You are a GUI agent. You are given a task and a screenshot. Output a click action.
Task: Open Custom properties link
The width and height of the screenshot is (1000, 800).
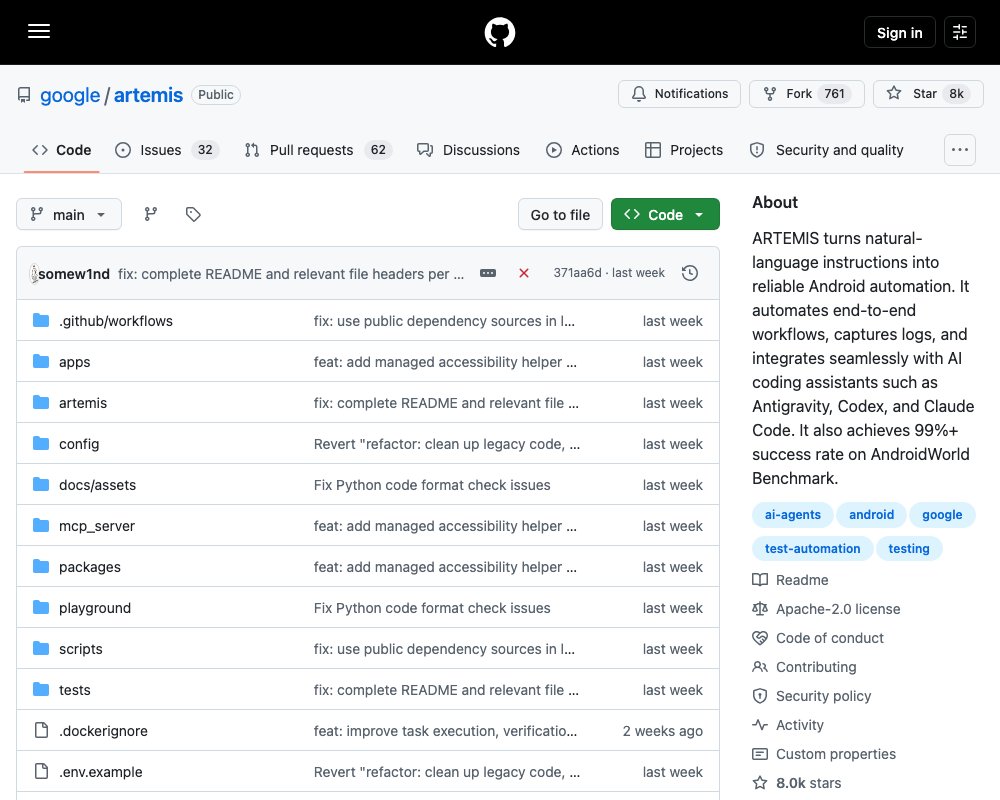click(835, 754)
